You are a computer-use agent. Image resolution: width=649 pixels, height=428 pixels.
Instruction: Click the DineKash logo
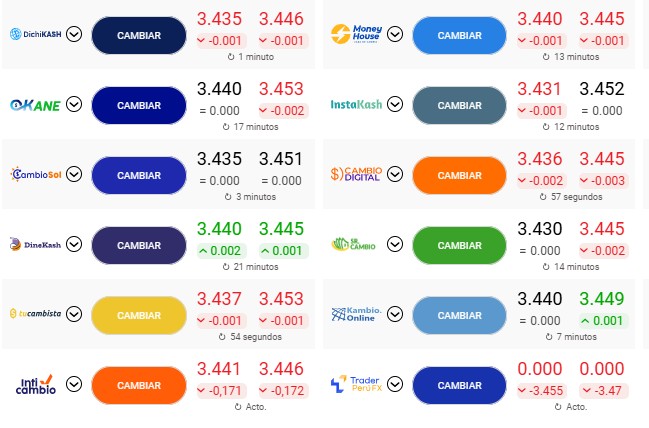pos(35,244)
